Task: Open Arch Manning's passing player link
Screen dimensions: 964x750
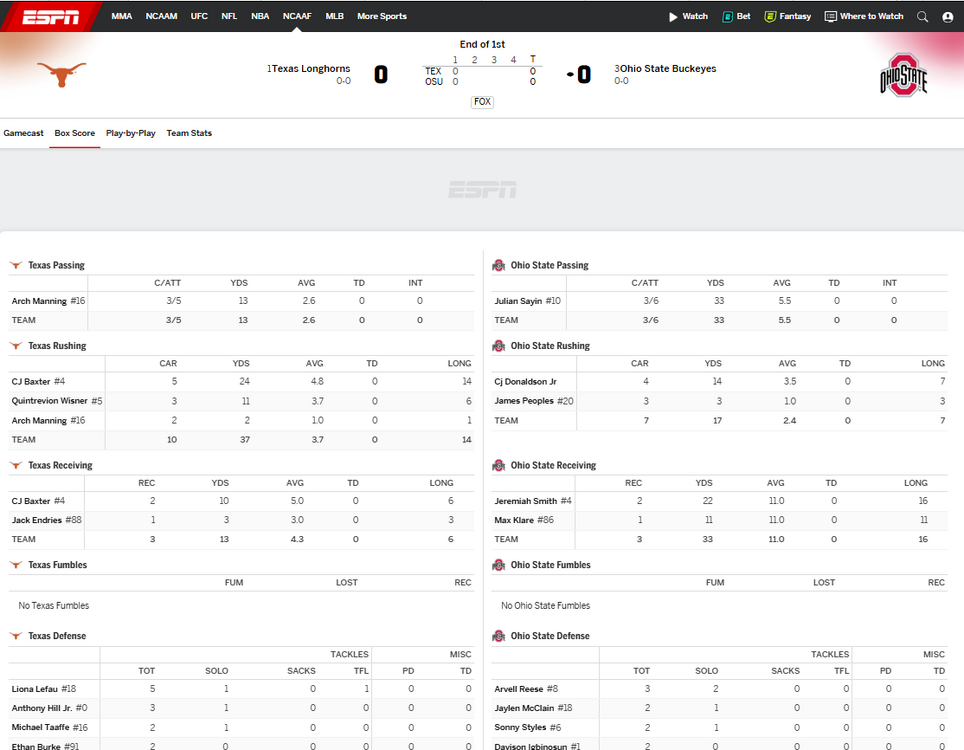Action: click(x=39, y=301)
